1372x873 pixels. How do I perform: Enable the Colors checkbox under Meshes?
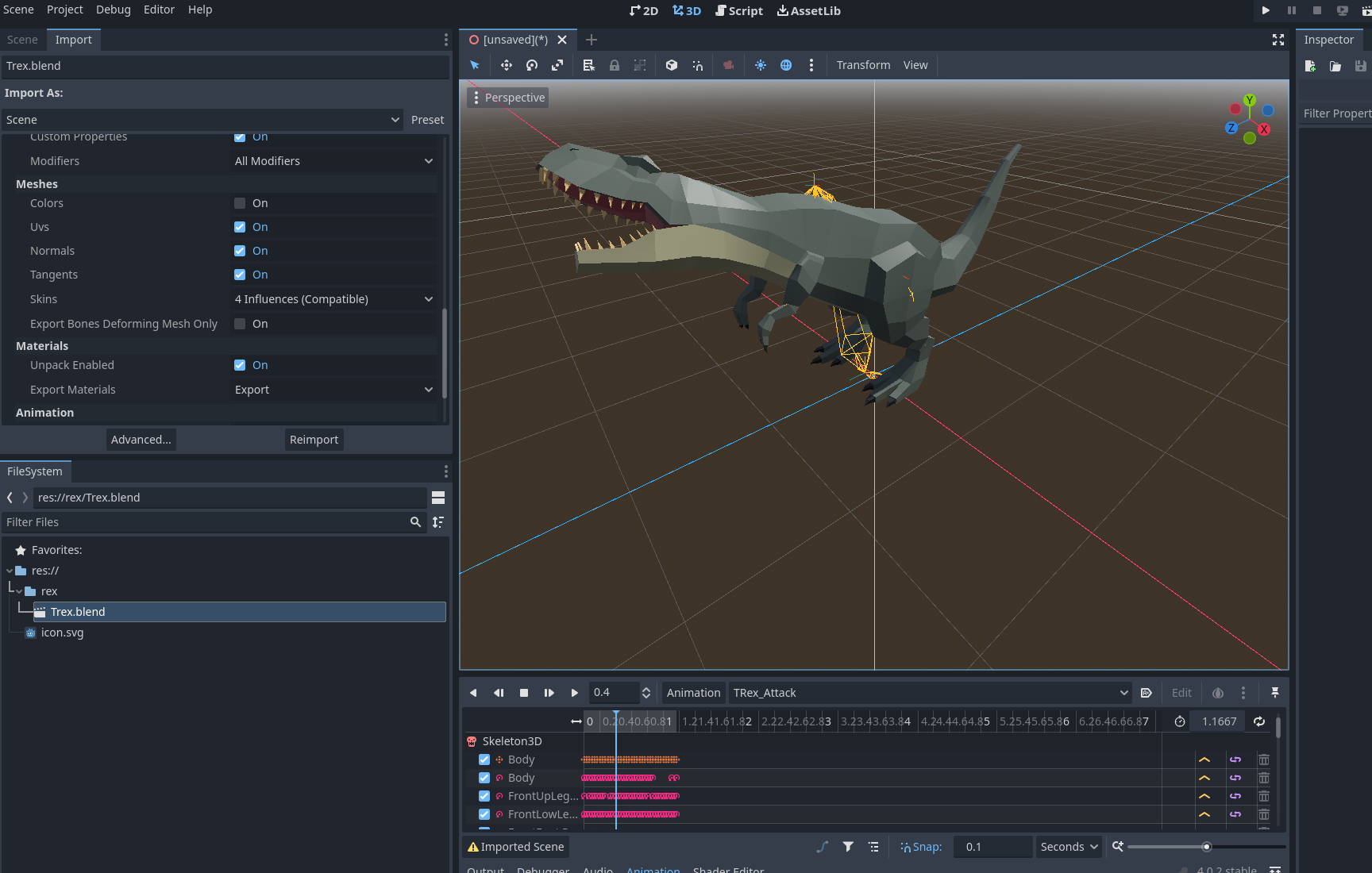pos(240,203)
